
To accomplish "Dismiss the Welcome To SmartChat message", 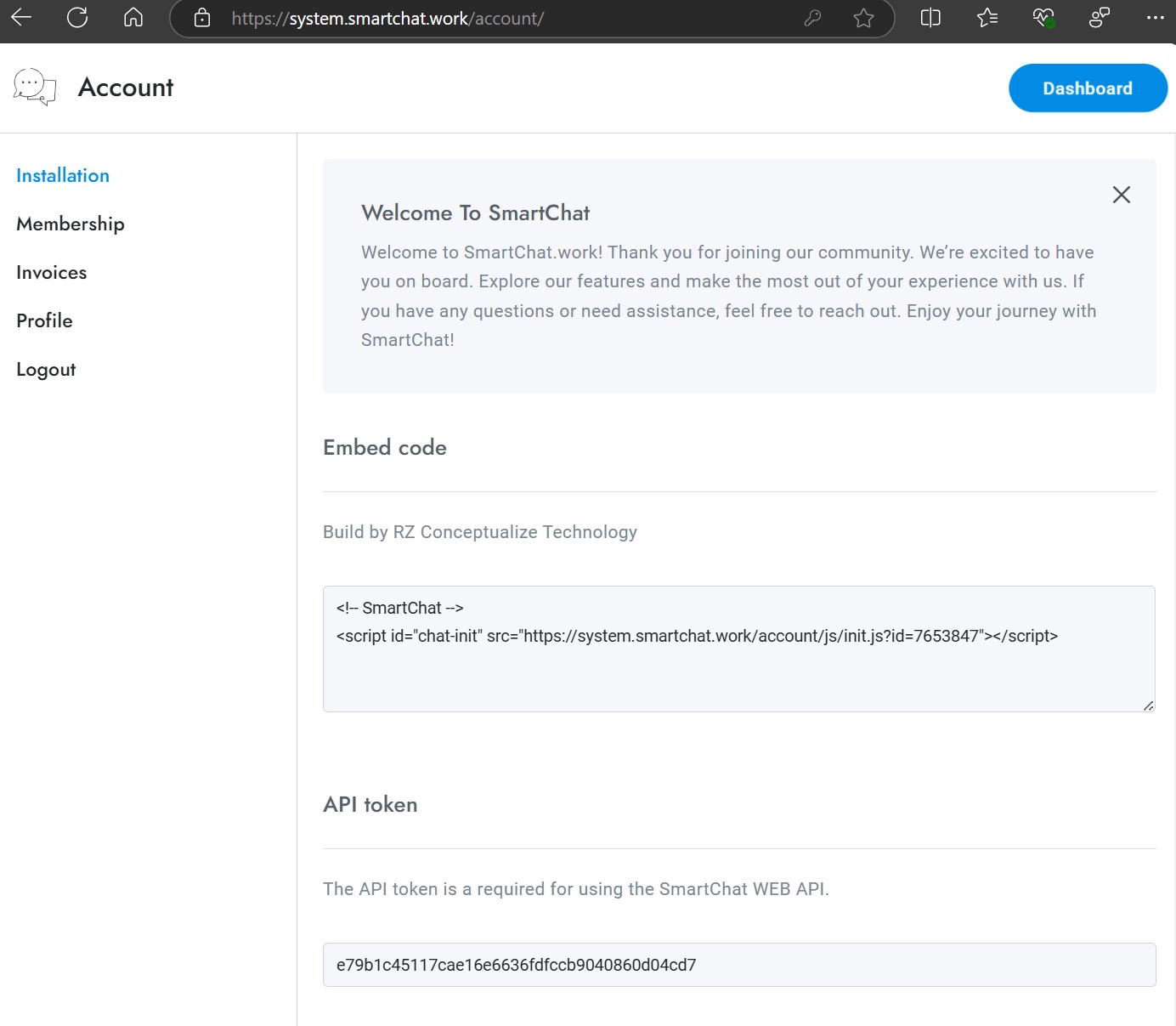I will (x=1122, y=195).
